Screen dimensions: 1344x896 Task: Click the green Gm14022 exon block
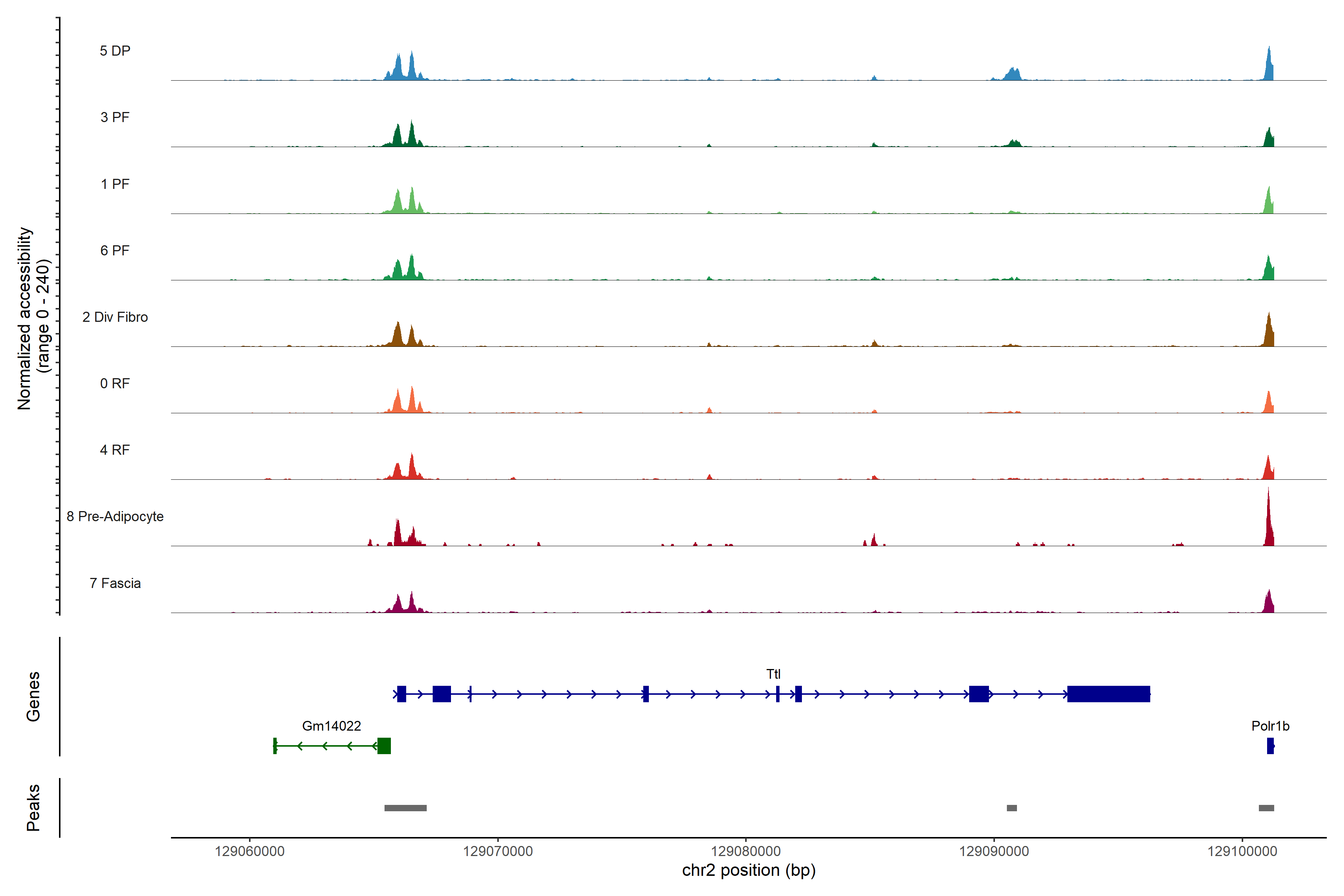384,746
